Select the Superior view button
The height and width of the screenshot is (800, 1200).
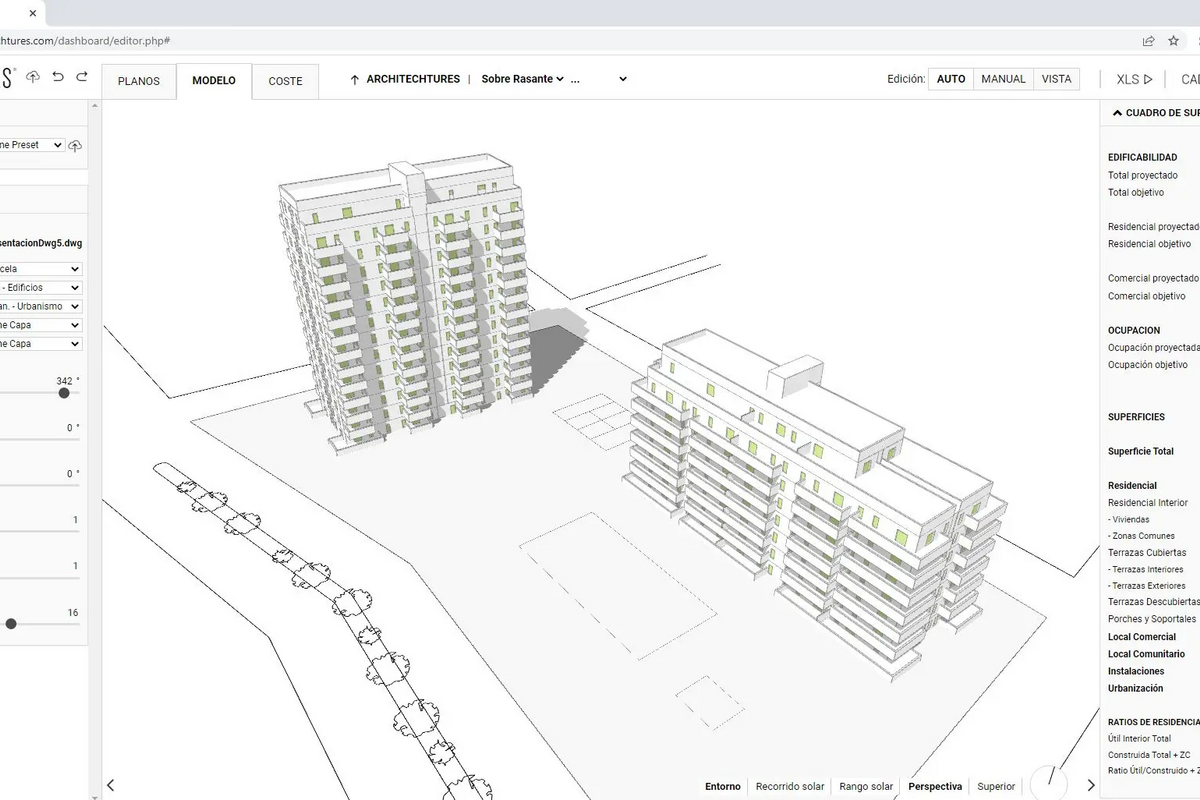[x=996, y=787]
